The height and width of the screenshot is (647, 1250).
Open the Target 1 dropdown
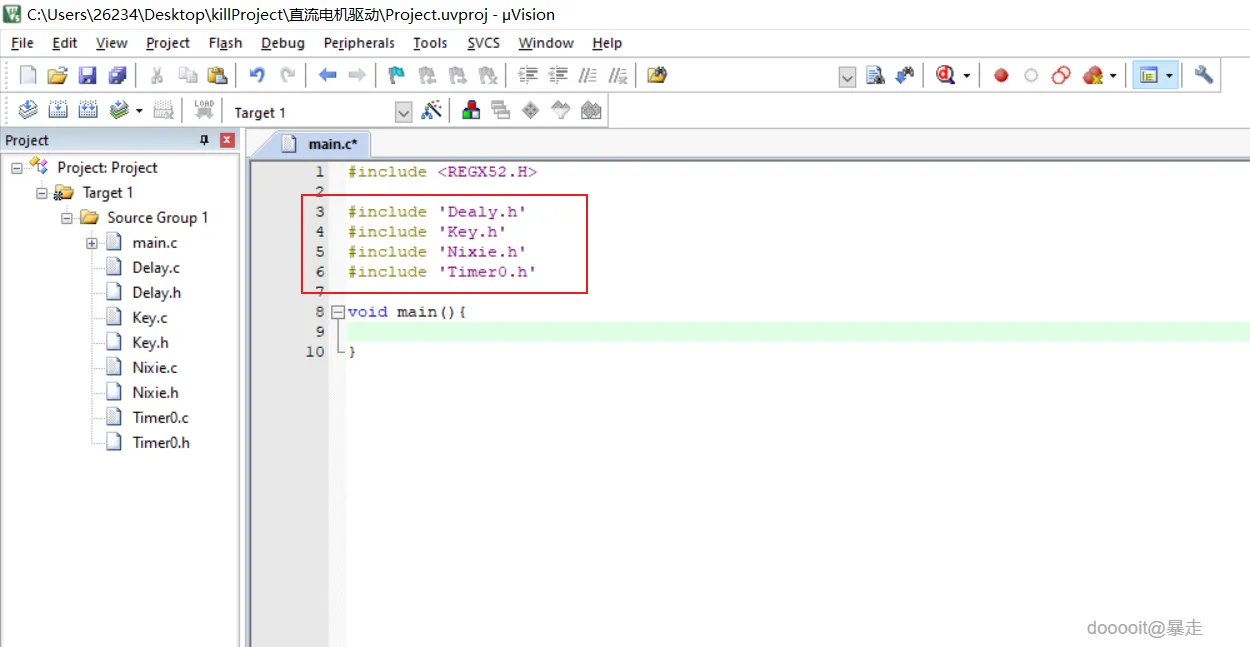(403, 112)
